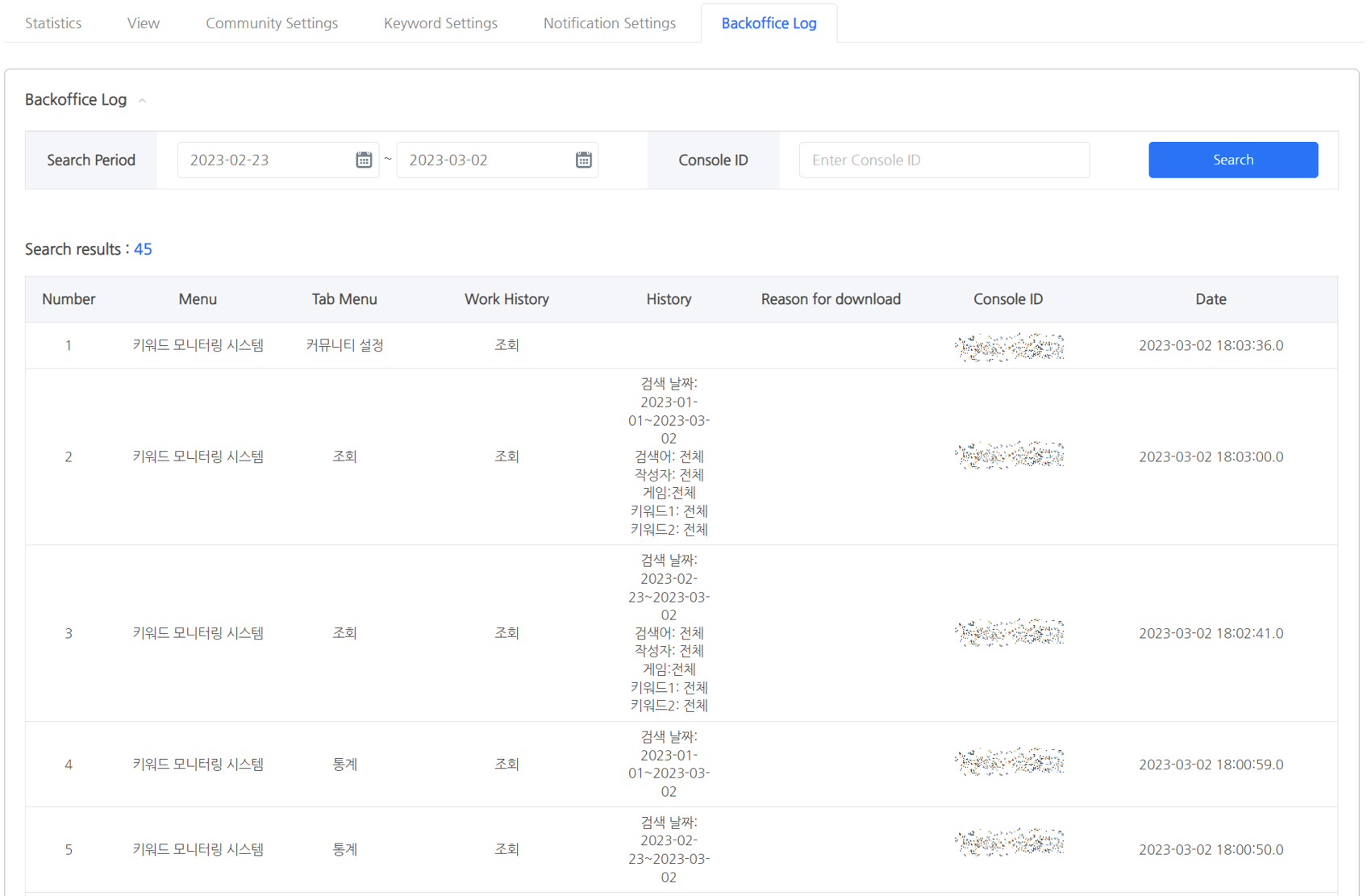This screenshot has height=896, width=1367.
Task: Select the Notification Settings tab
Action: (610, 23)
